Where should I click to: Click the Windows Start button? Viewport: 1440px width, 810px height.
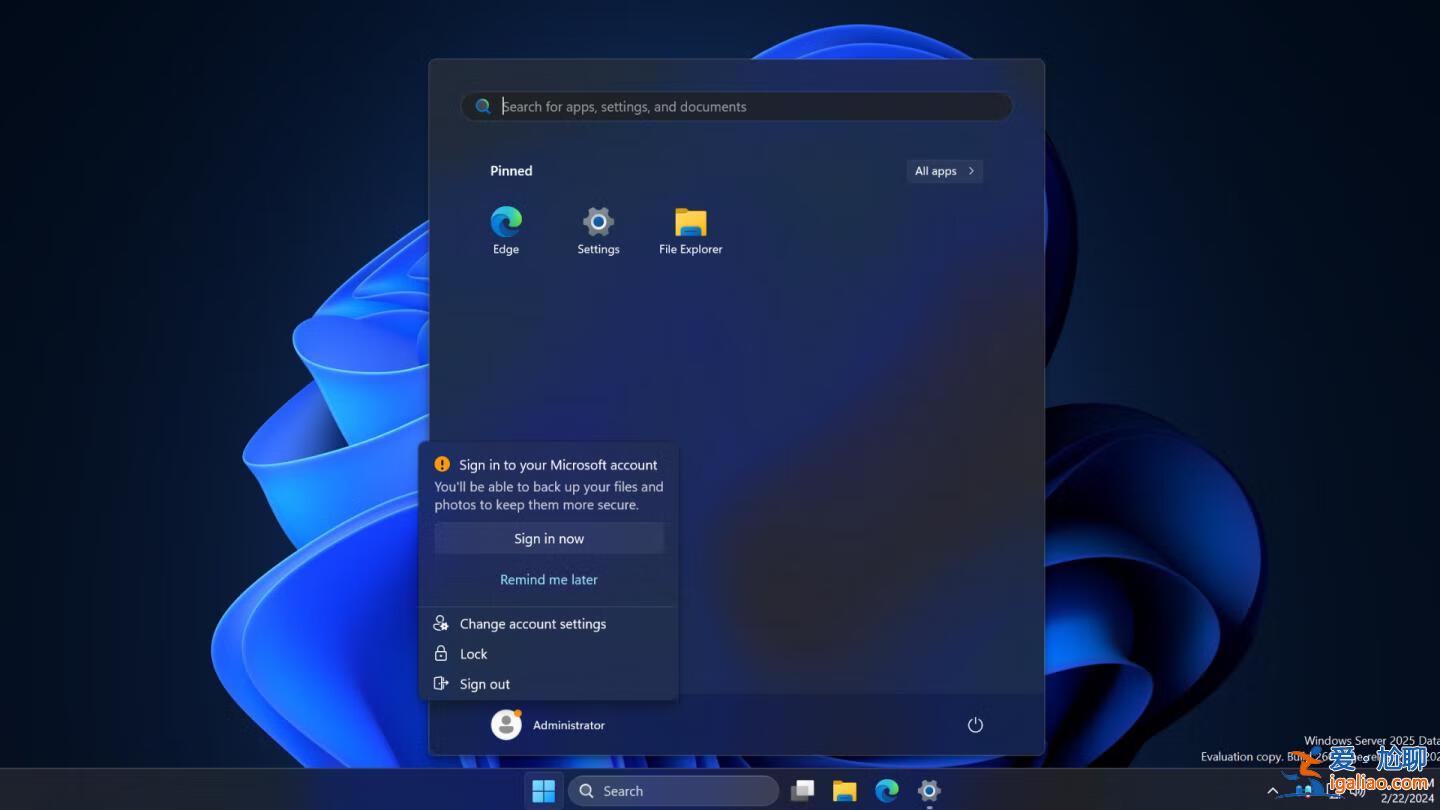click(x=543, y=790)
